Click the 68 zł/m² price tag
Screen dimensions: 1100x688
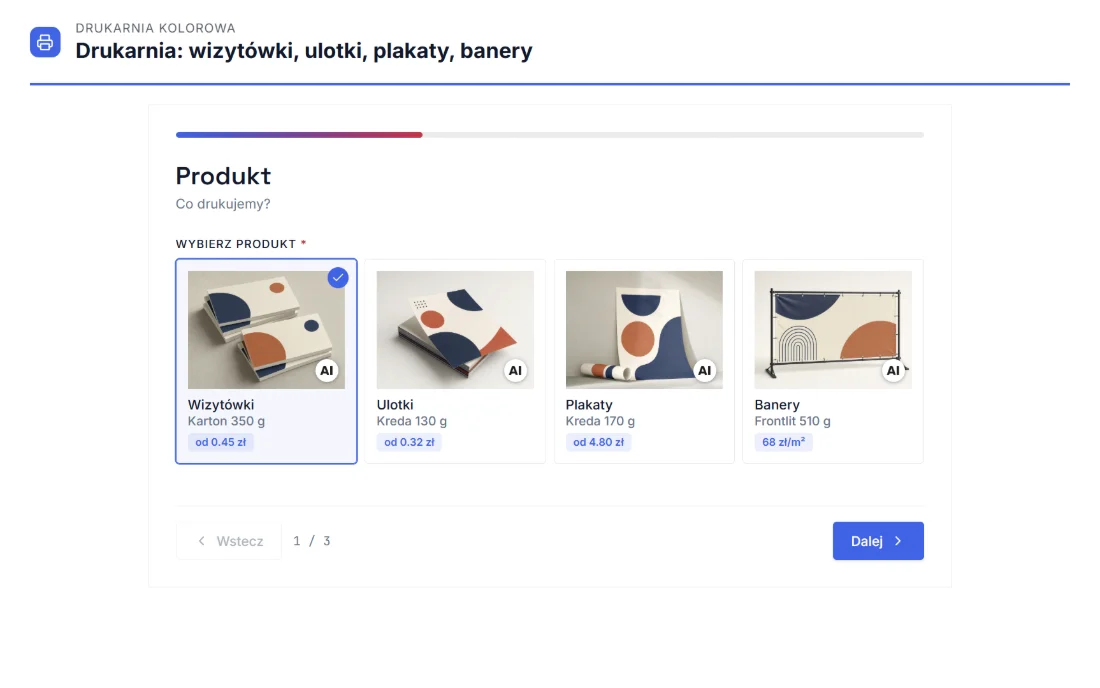click(784, 442)
